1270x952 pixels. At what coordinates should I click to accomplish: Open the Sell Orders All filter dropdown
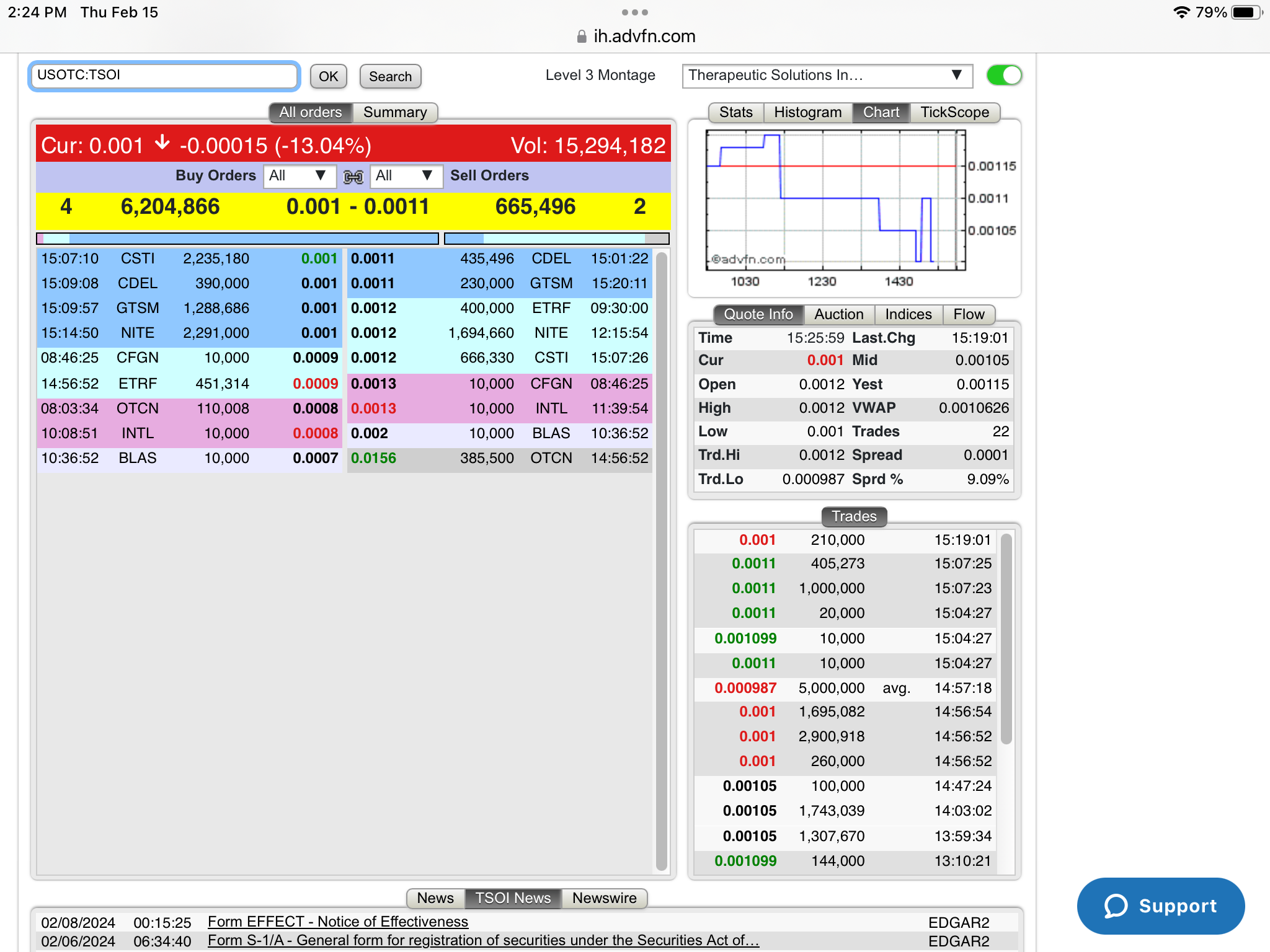click(406, 176)
